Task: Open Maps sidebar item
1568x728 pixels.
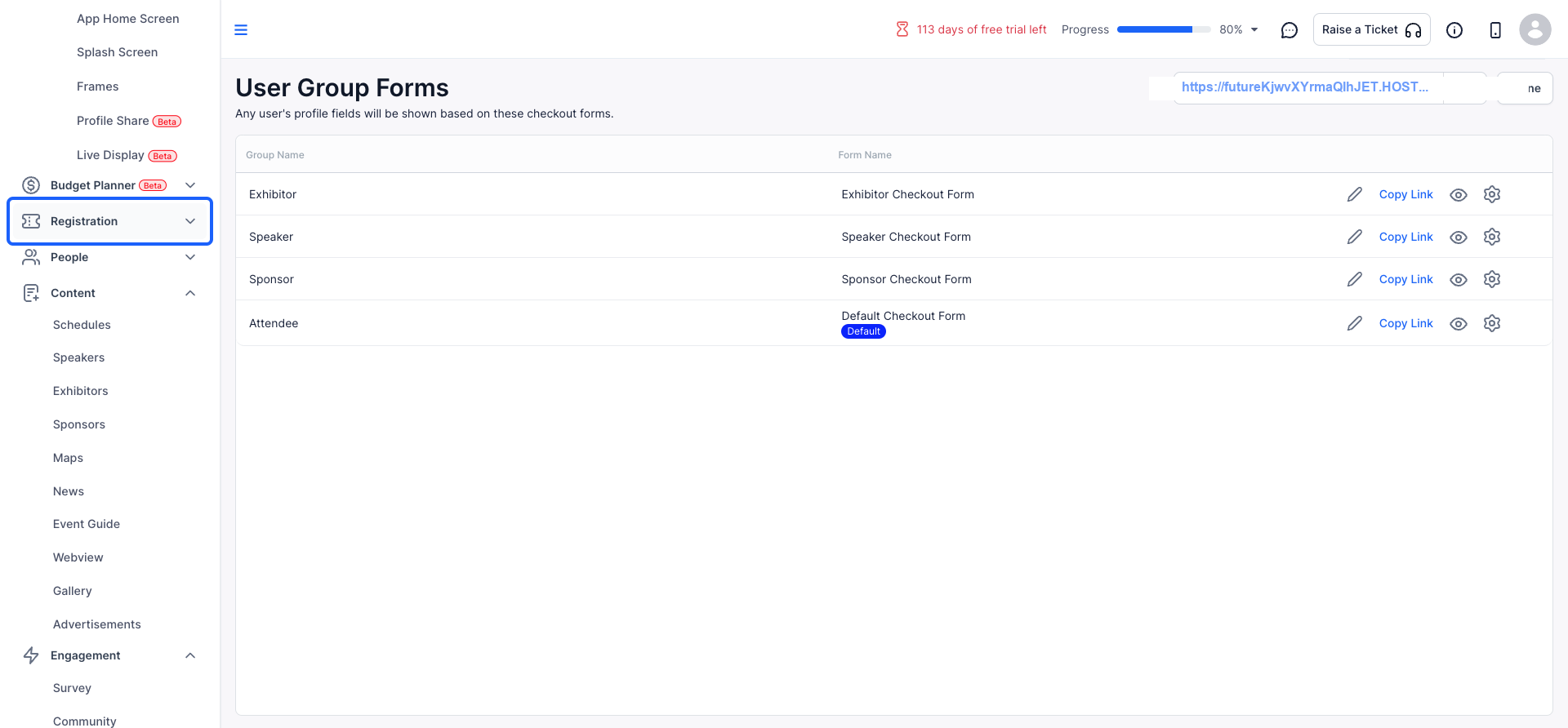Action: [69, 458]
